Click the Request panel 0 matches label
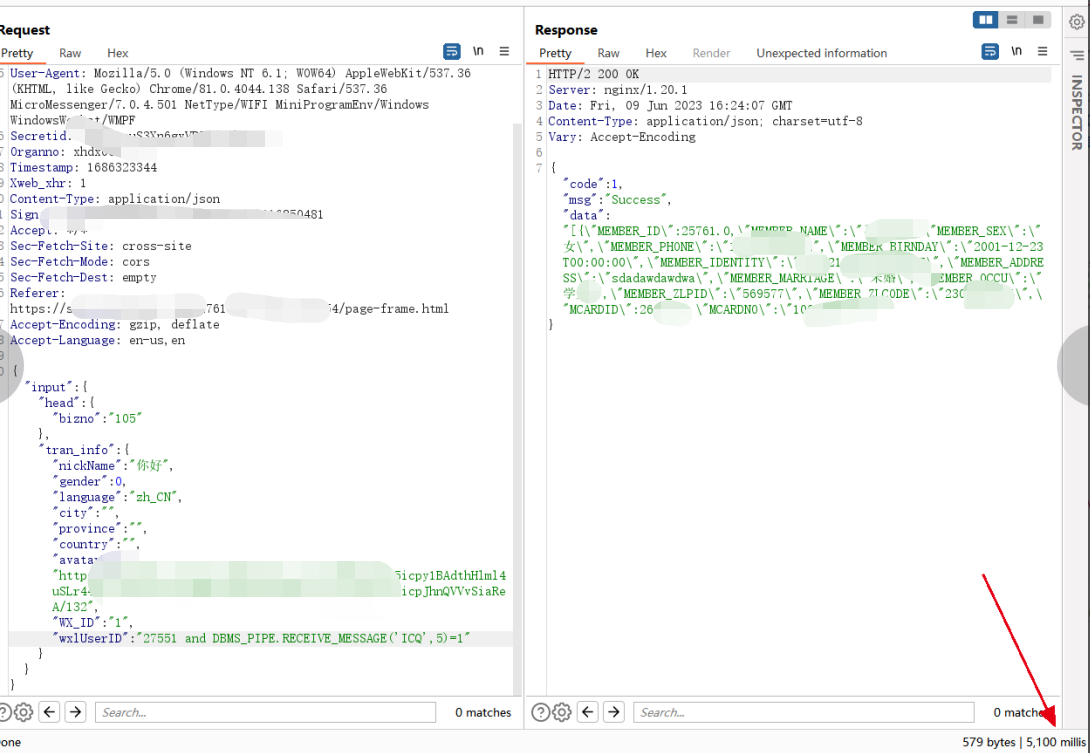Image resolution: width=1090 pixels, height=753 pixels. (x=483, y=712)
